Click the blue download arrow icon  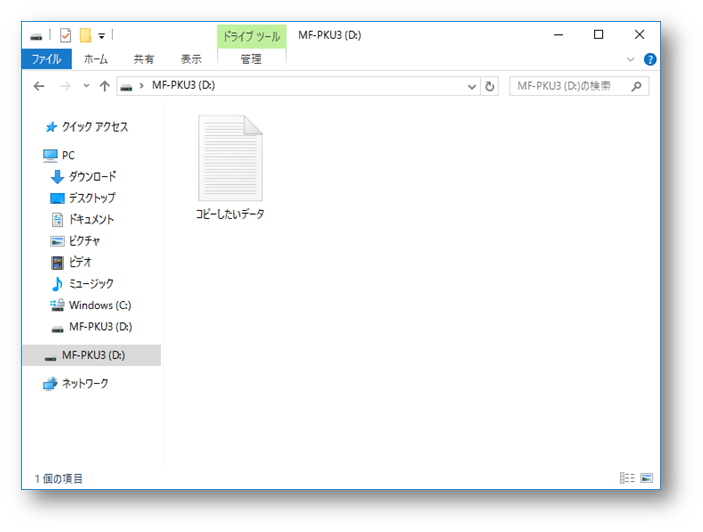pos(57,177)
